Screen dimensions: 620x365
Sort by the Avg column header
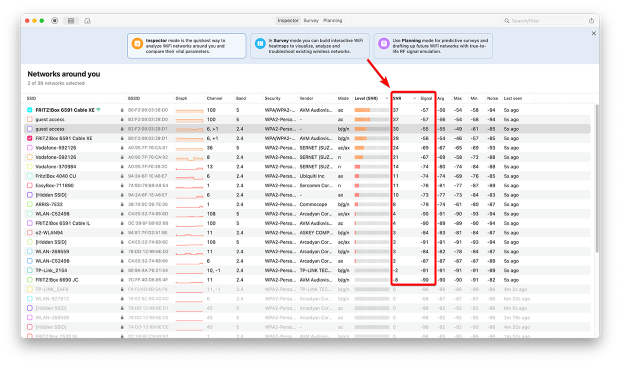tap(441, 98)
